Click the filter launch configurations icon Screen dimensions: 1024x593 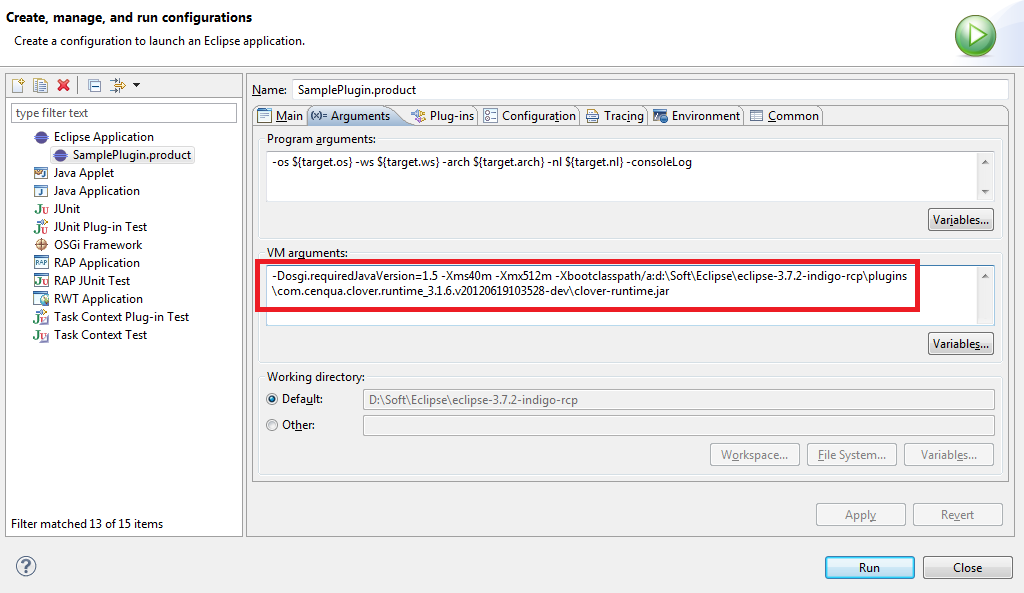tap(118, 86)
